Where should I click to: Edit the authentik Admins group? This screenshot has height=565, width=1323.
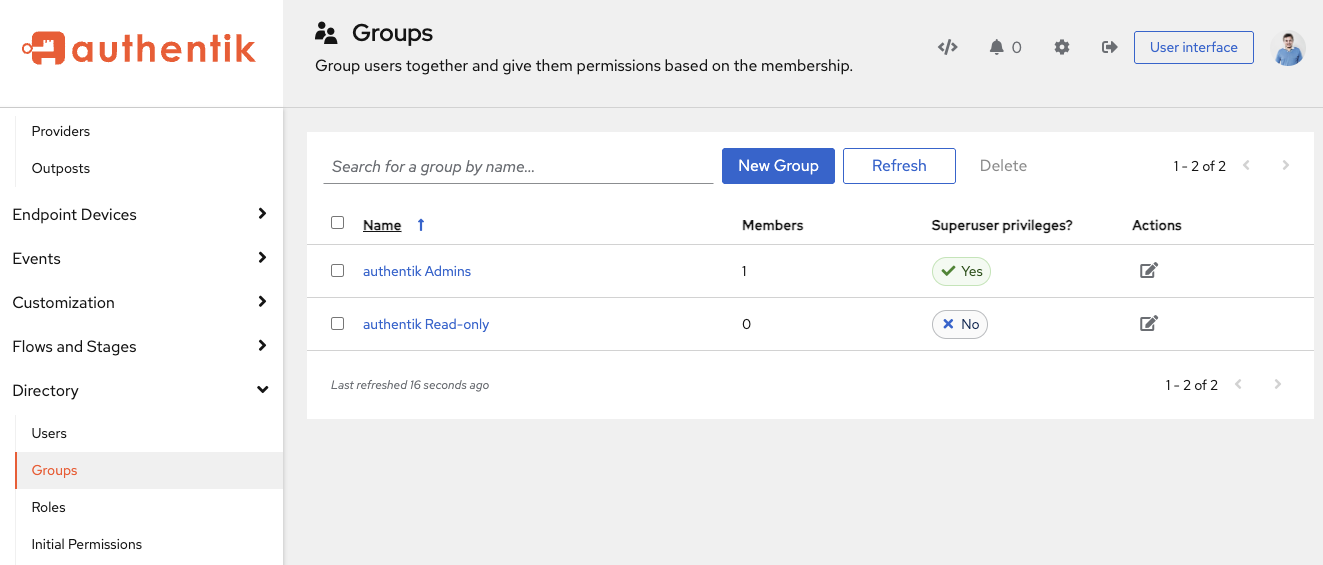point(1148,270)
